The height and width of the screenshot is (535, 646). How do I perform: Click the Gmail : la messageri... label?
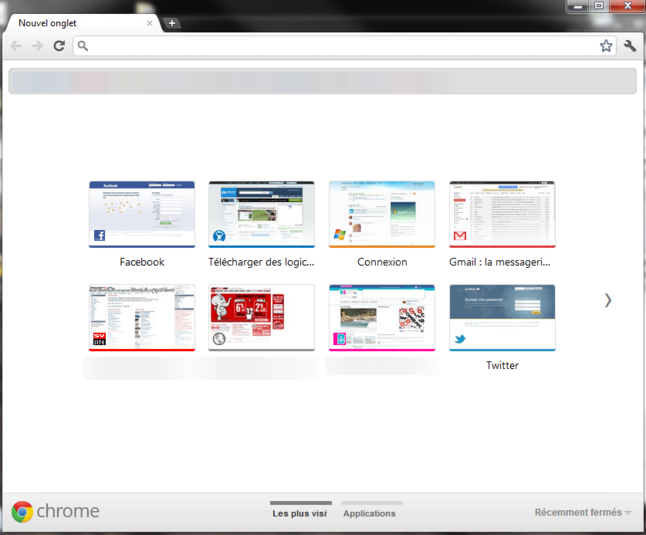(x=500, y=262)
